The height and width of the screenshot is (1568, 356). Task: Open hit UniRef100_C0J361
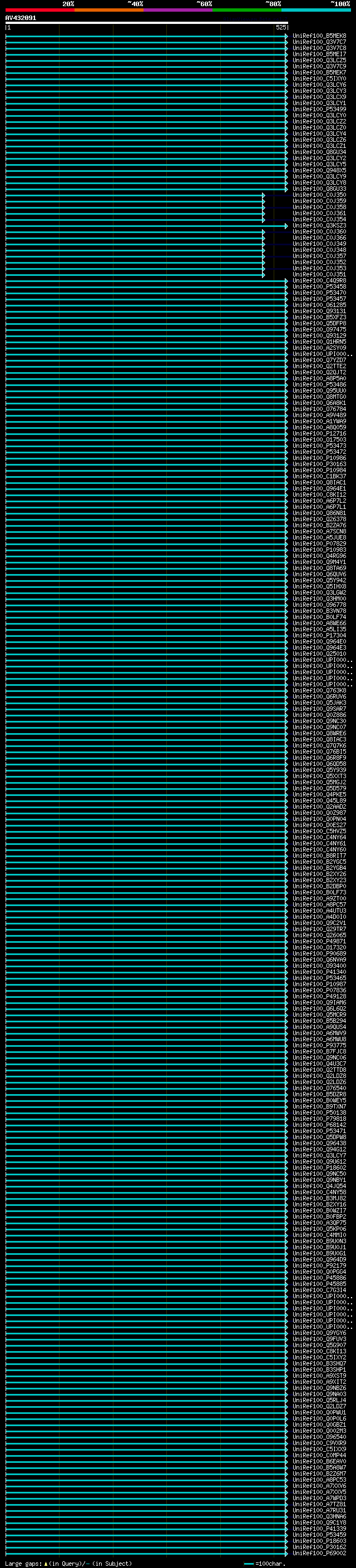pyautogui.click(x=319, y=213)
